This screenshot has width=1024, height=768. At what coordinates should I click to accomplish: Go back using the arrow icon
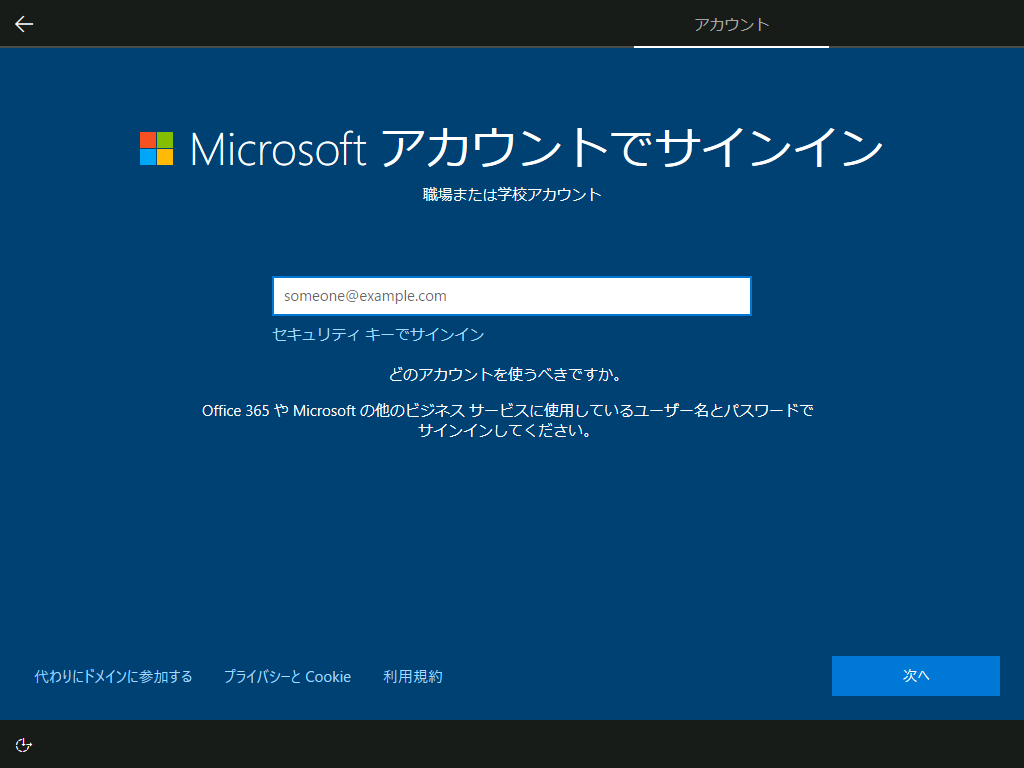(x=24, y=24)
